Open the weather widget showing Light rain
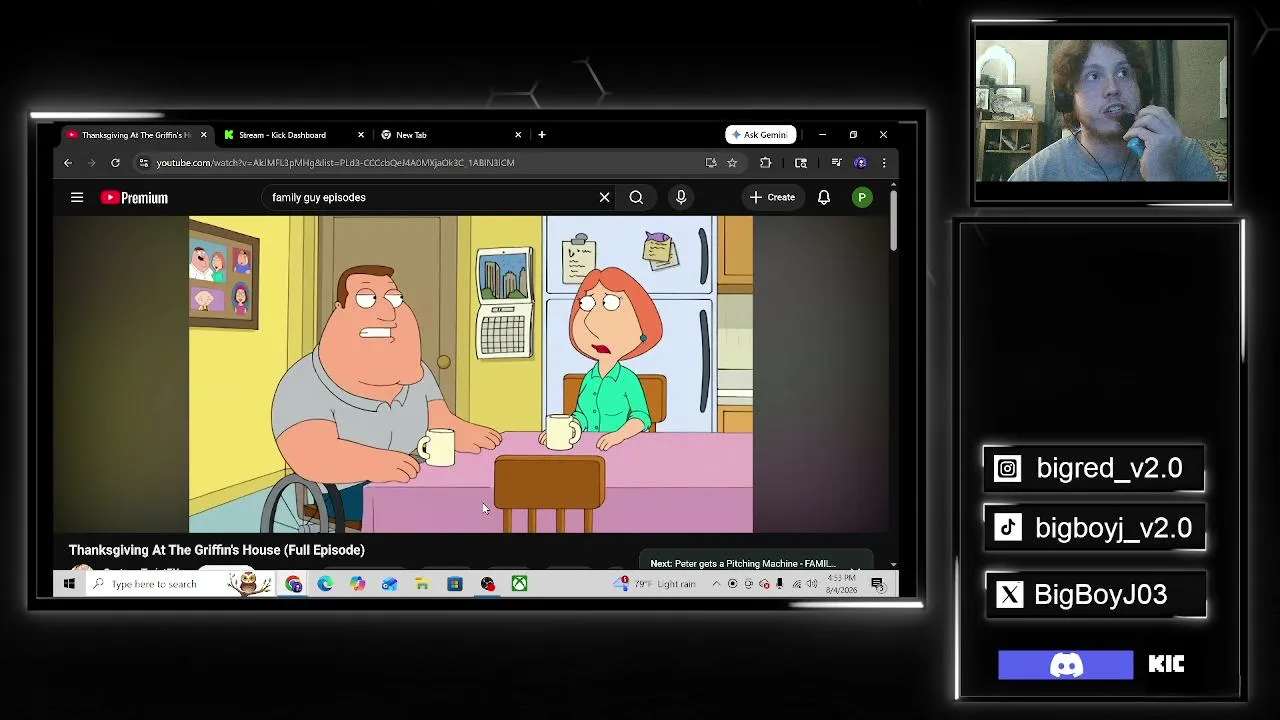Image resolution: width=1280 pixels, height=720 pixels. [657, 584]
